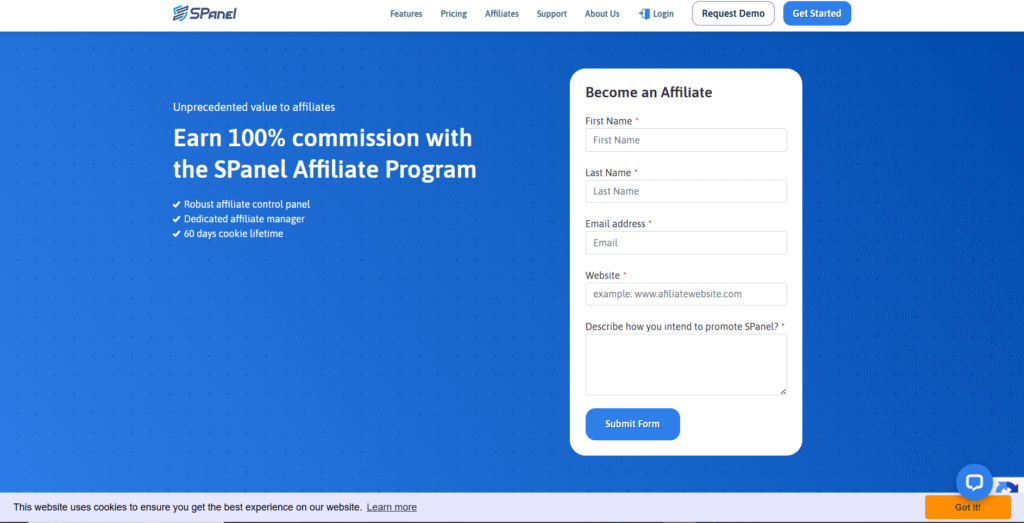
Task: Open the Features menu item
Action: 406,14
